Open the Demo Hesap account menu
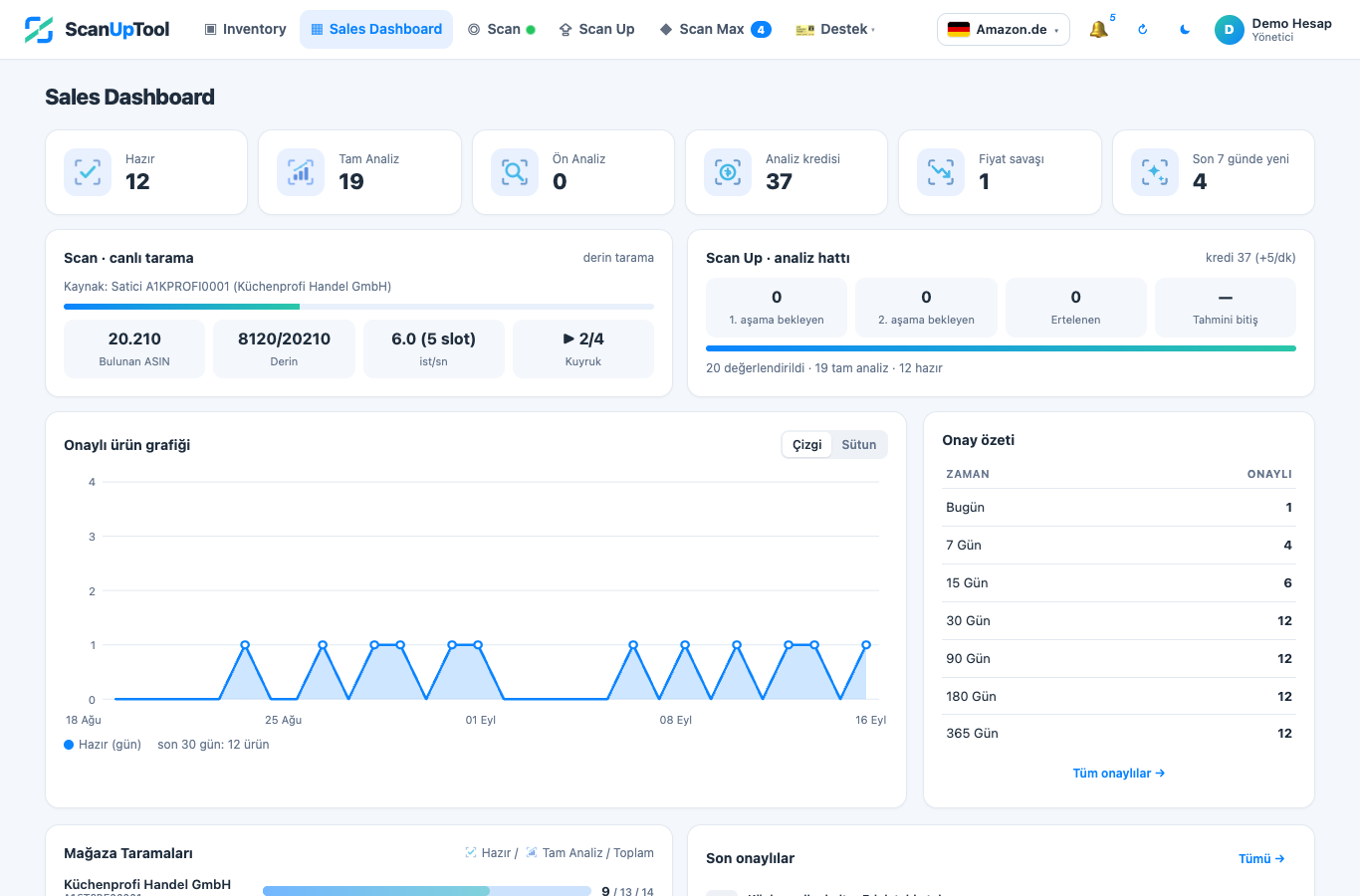The height and width of the screenshot is (896, 1360). pos(1273,30)
